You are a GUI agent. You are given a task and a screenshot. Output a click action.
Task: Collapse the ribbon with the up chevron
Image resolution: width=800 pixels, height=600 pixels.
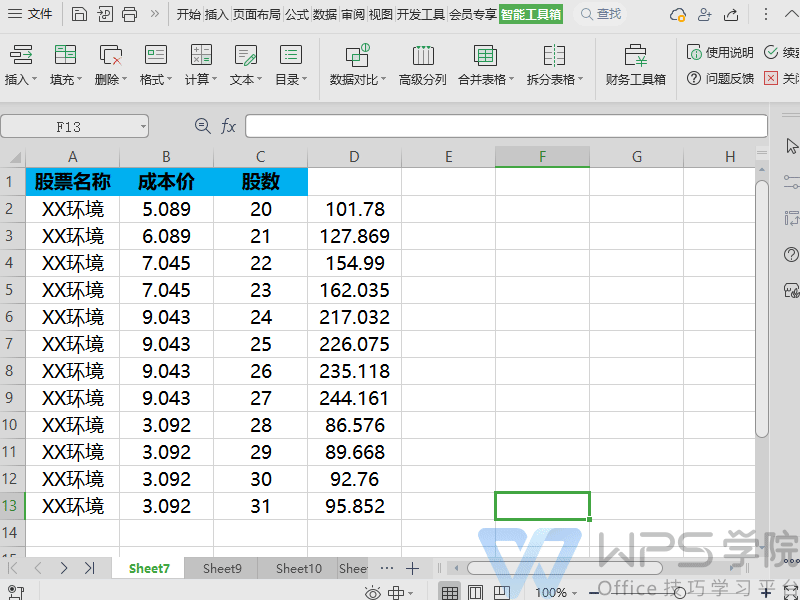point(791,14)
